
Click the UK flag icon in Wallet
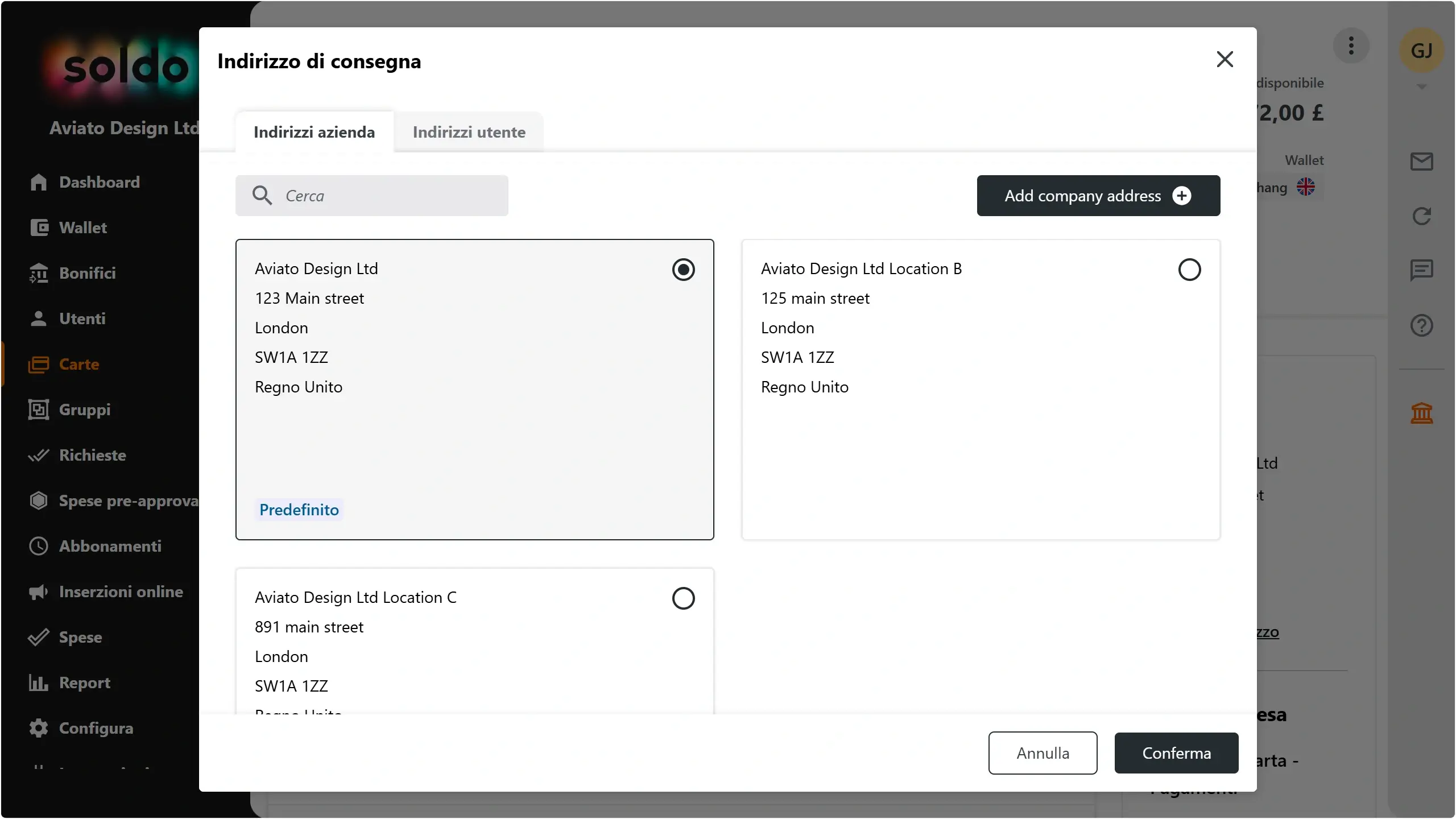point(1305,187)
